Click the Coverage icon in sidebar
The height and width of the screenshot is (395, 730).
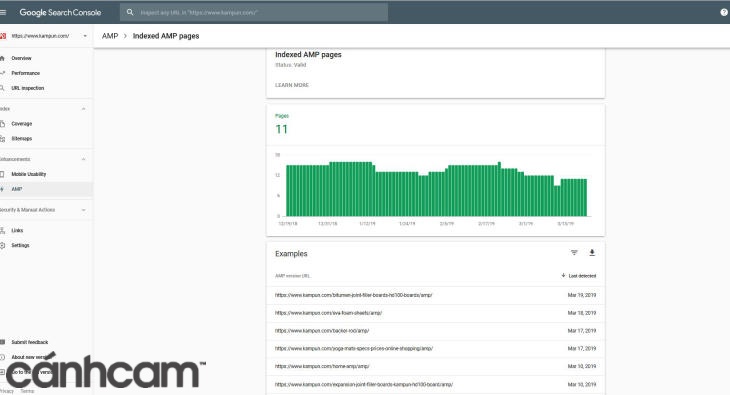click(2, 124)
